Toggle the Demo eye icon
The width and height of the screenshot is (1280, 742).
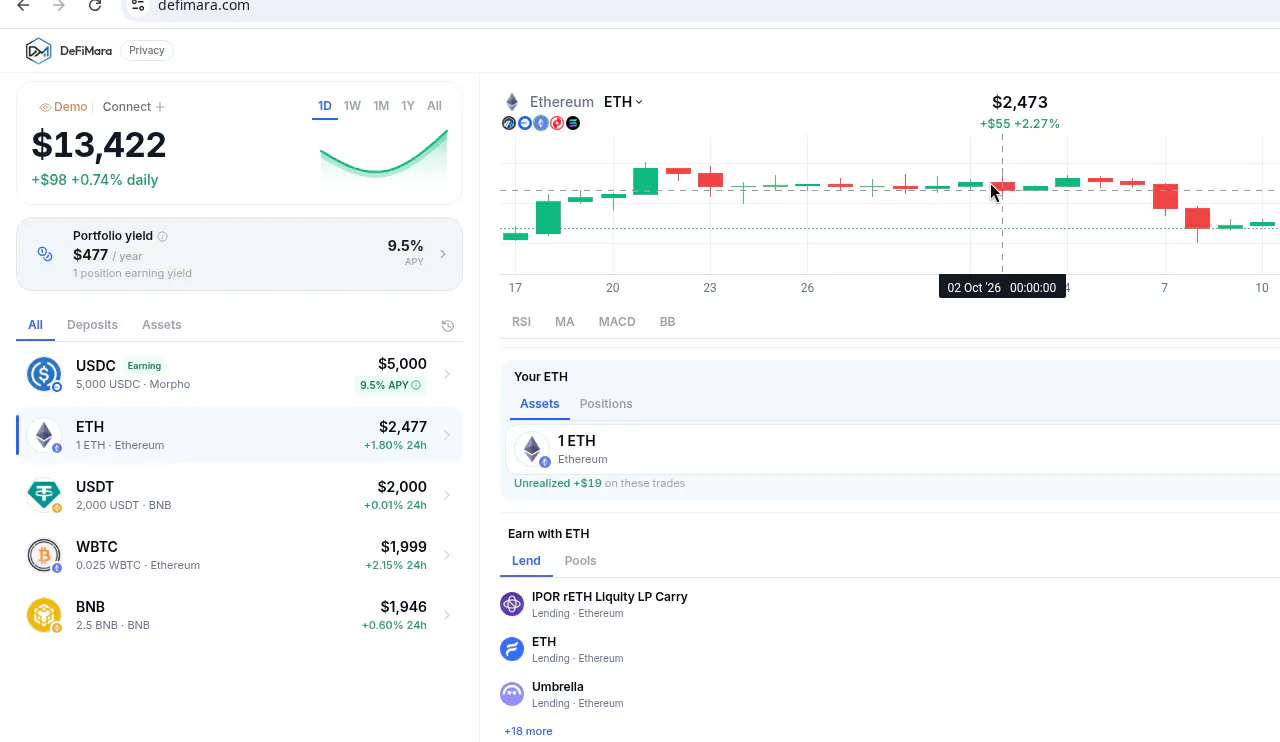click(x=45, y=107)
